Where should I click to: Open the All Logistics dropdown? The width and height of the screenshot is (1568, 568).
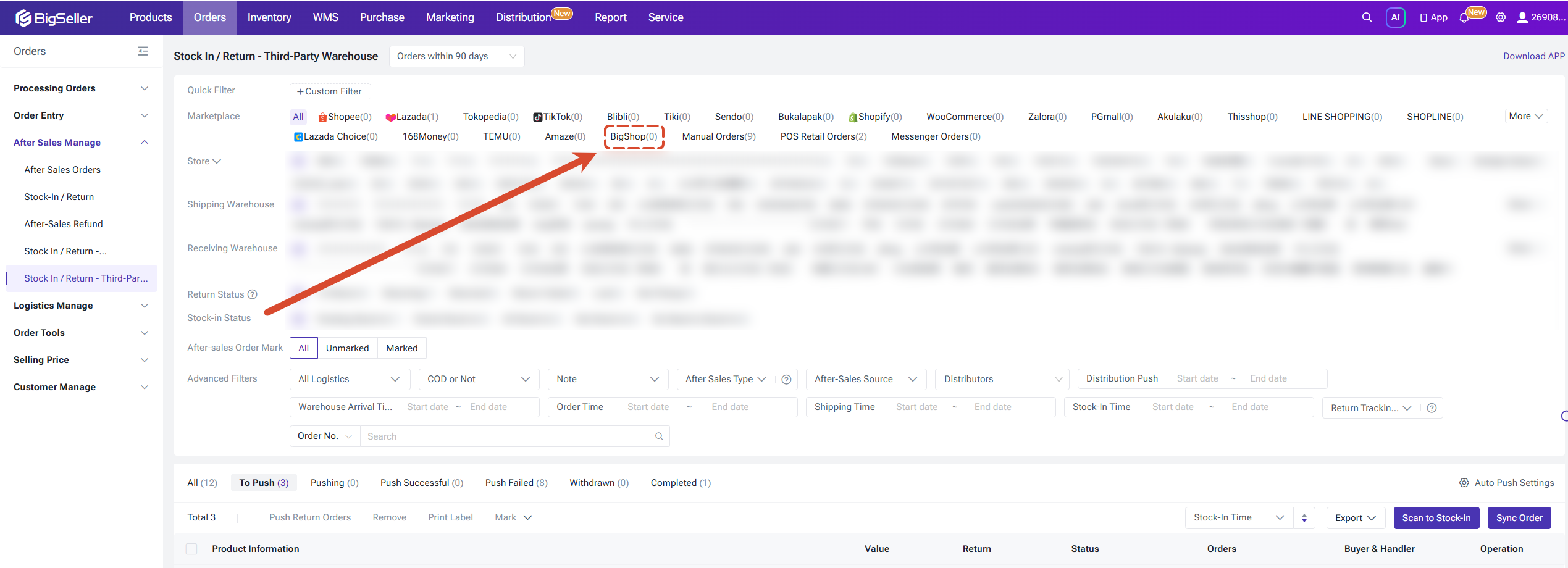tap(350, 379)
